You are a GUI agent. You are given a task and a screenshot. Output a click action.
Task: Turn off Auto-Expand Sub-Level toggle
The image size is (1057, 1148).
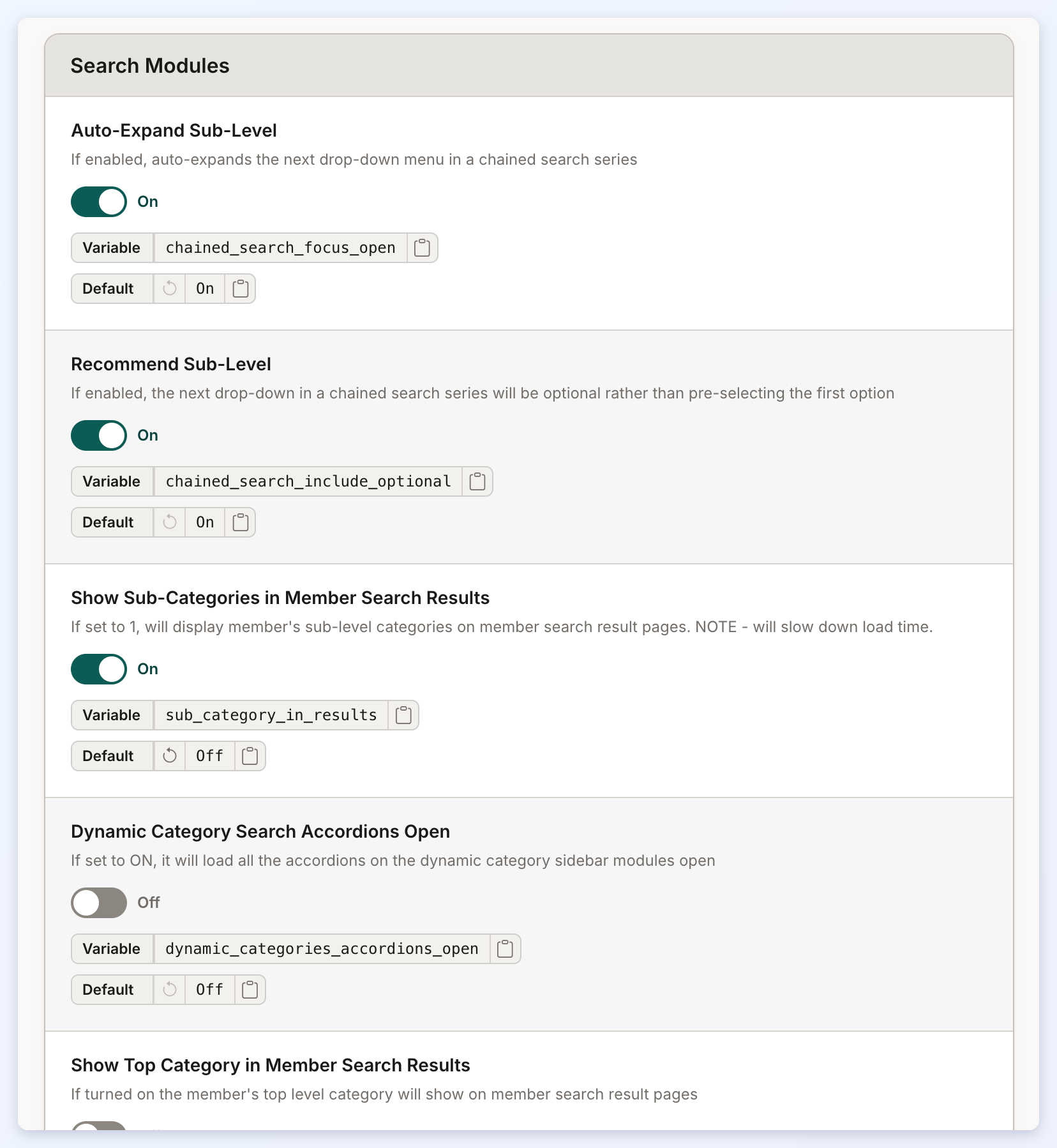tap(99, 202)
